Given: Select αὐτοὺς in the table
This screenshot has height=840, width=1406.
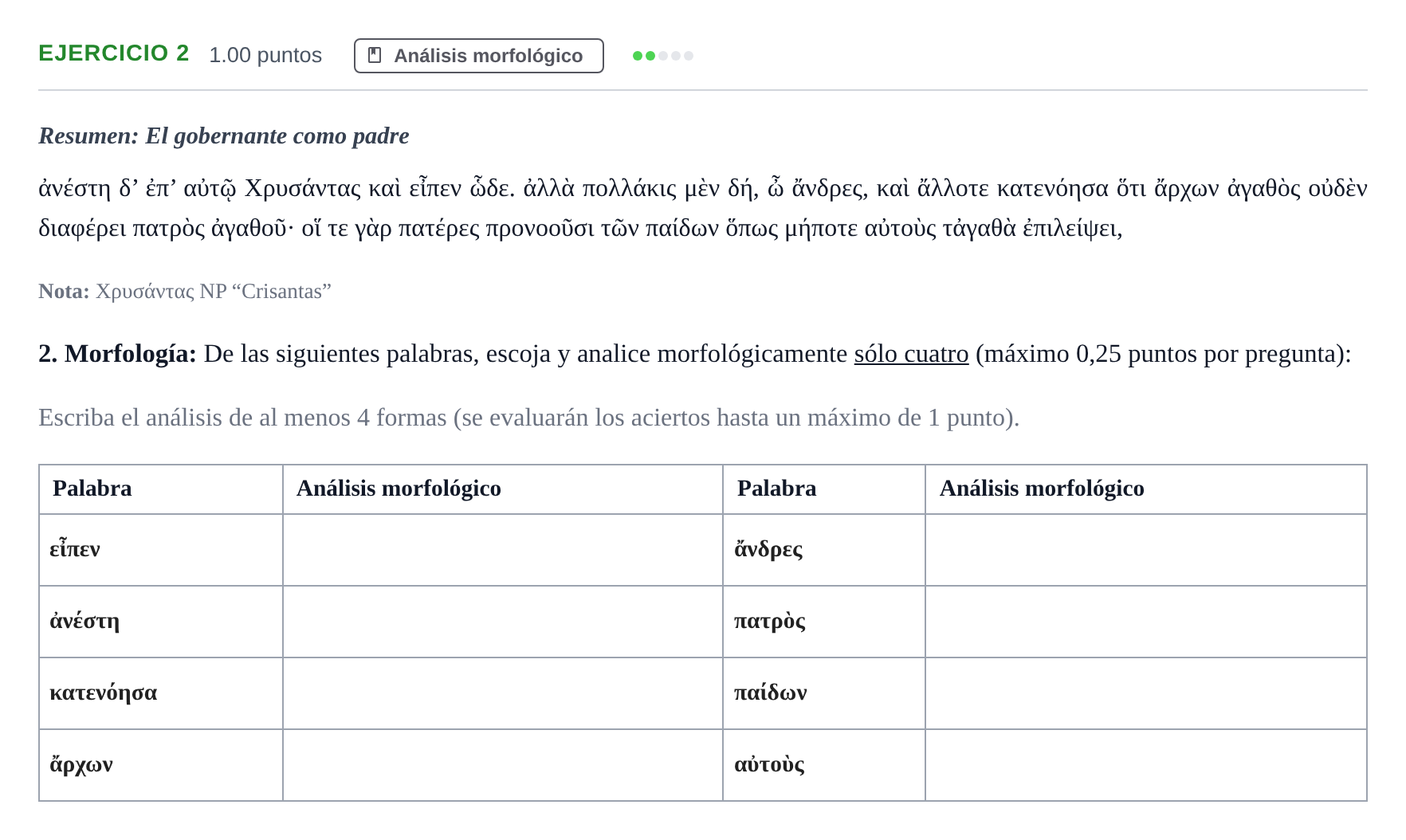Looking at the screenshot, I should coord(769,765).
